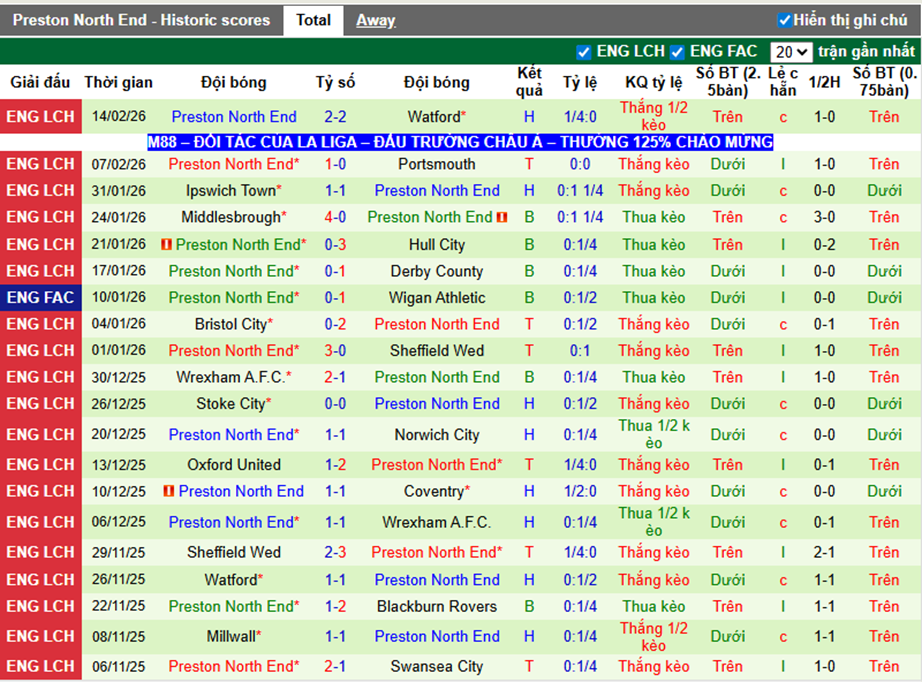Screen dimensions: 922x682
Task: Open the Swansea City team link
Action: click(437, 666)
